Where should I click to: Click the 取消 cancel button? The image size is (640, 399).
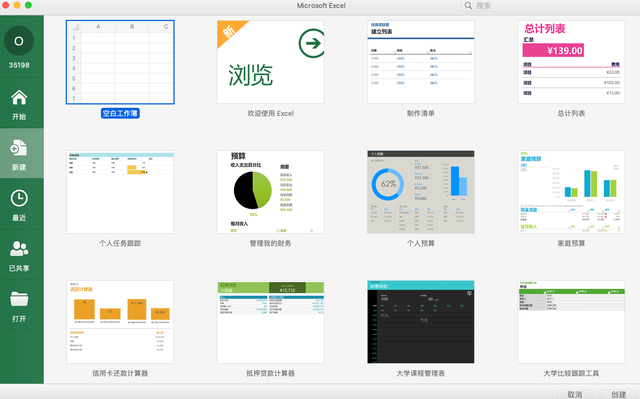coord(574,394)
